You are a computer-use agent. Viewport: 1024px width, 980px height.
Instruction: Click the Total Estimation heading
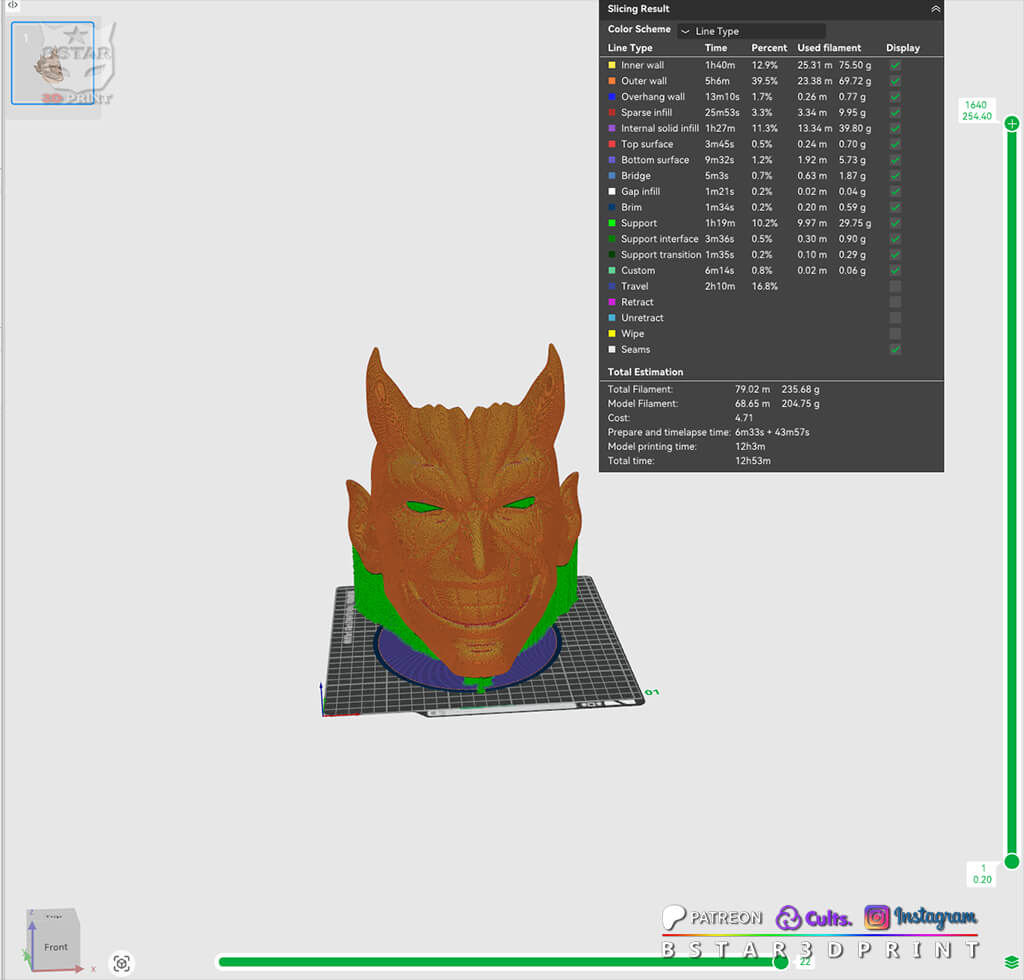point(645,371)
